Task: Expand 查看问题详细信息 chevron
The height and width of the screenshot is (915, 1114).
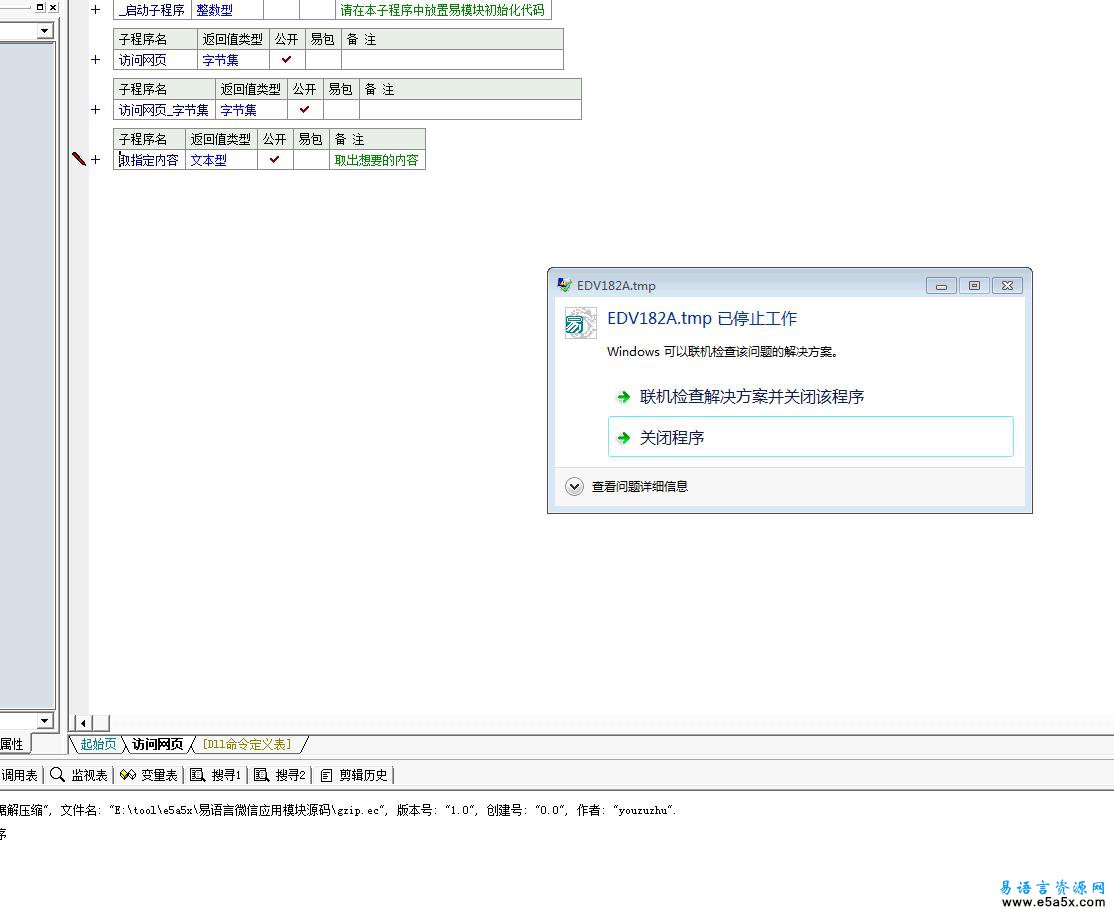Action: click(574, 487)
